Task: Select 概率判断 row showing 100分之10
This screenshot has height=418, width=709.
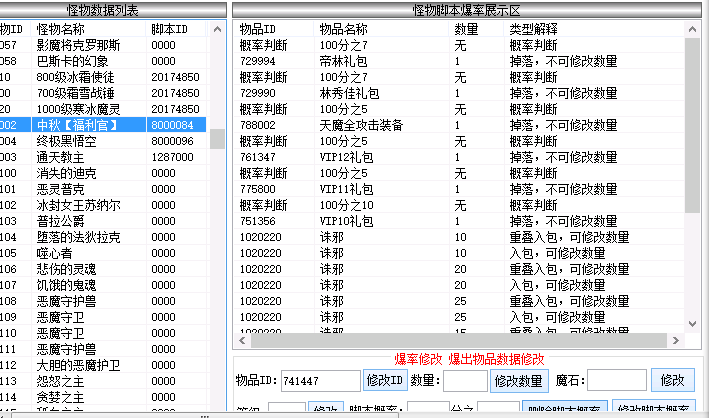Action: [x=459, y=205]
